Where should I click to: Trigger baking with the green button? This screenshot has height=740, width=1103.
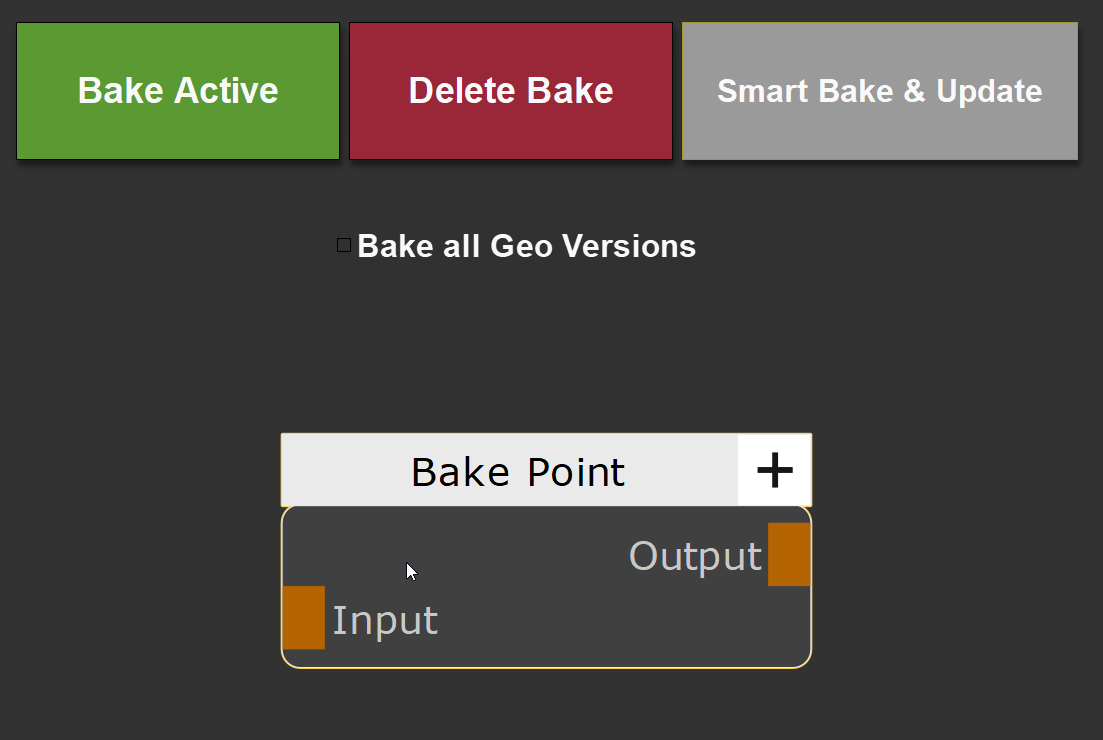178,91
